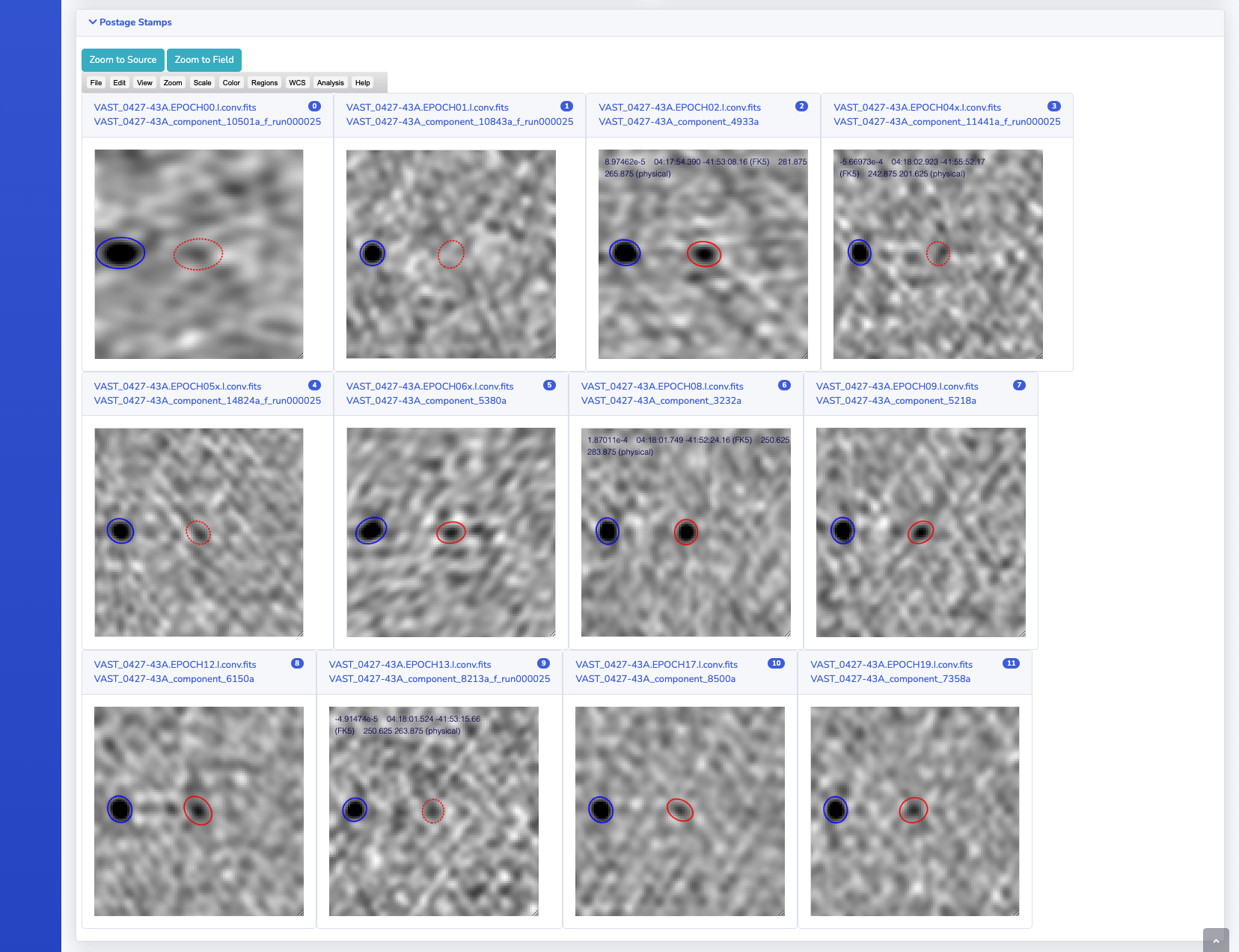Screen dimensions: 1239x952
Task: Click the badge numbered 10 on EPOCH17
Action: tap(777, 663)
